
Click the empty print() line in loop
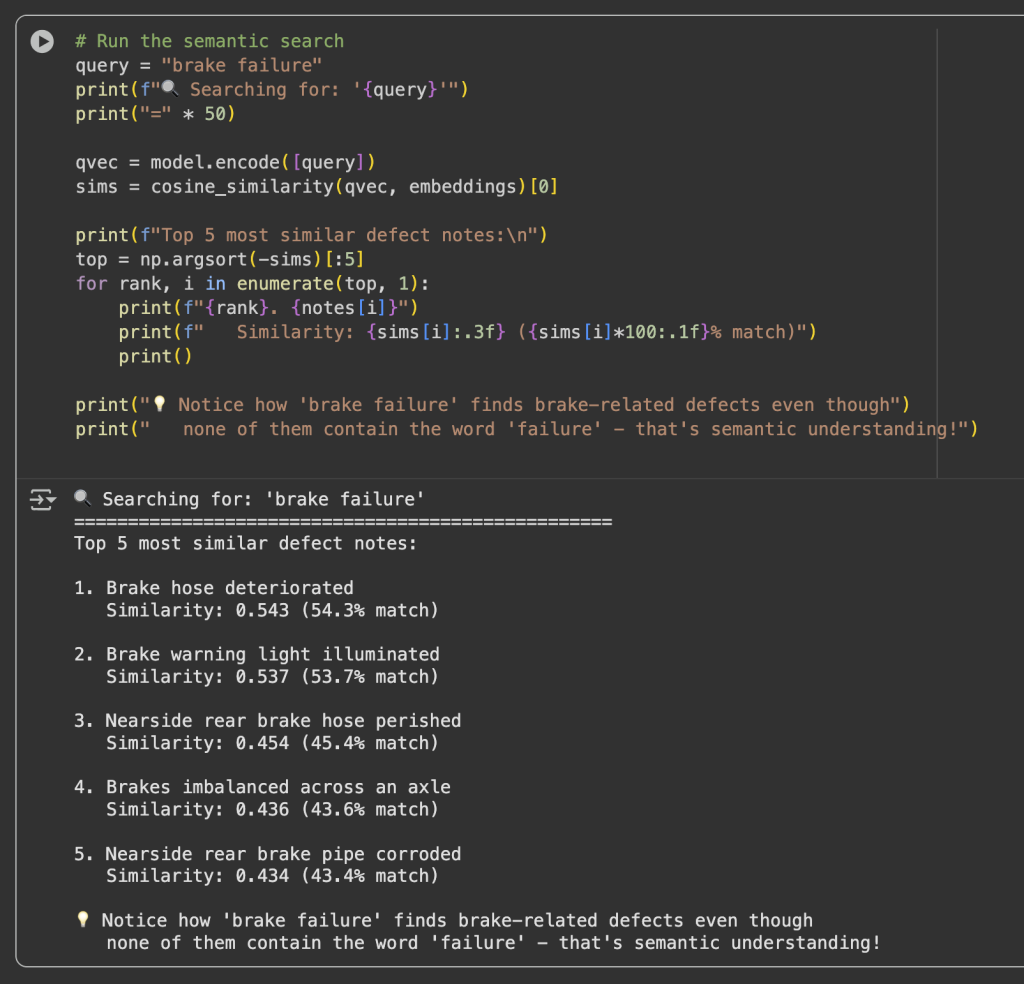tap(155, 356)
